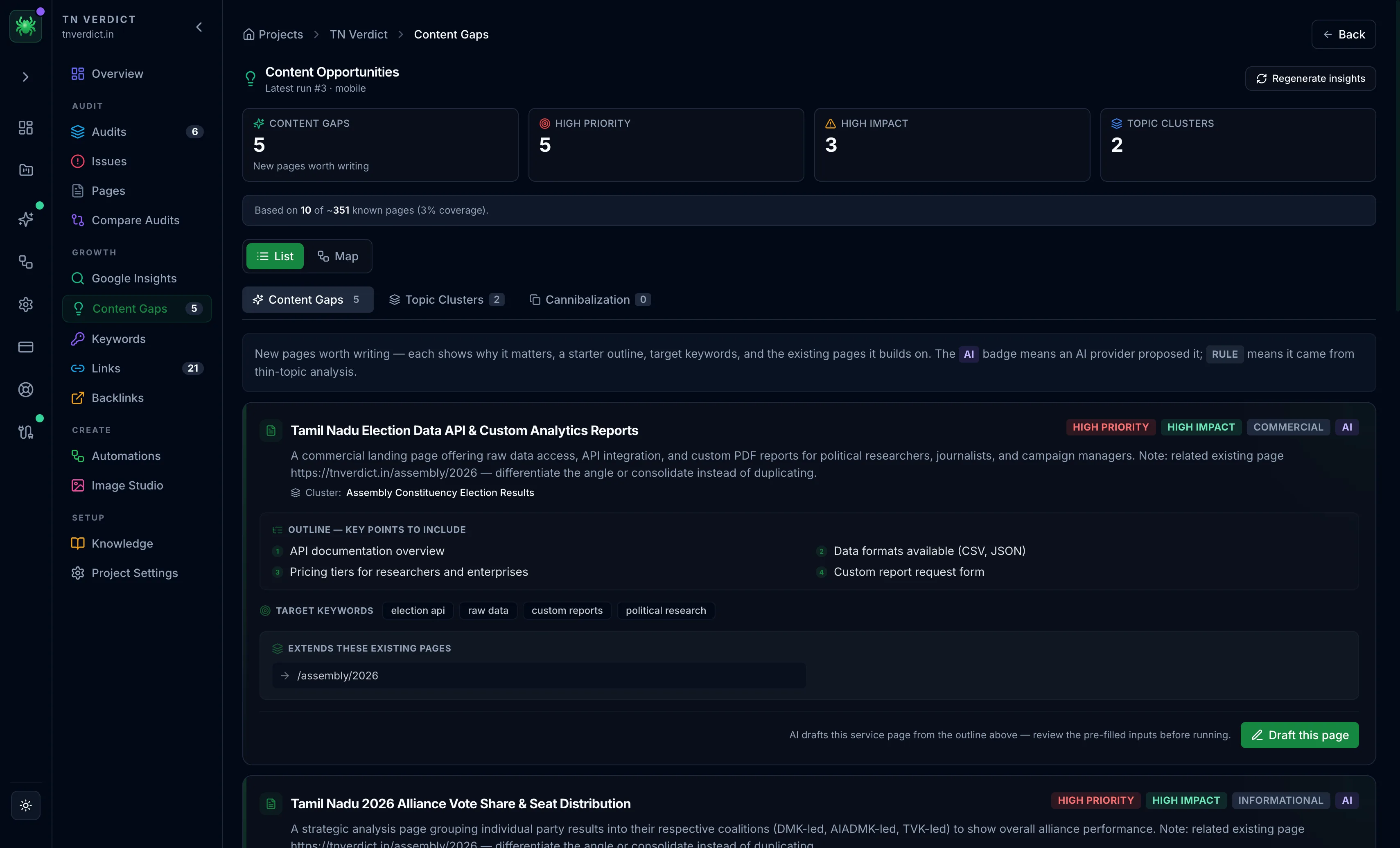The width and height of the screenshot is (1400, 848).
Task: Open Image Studio
Action: pyautogui.click(x=136, y=486)
